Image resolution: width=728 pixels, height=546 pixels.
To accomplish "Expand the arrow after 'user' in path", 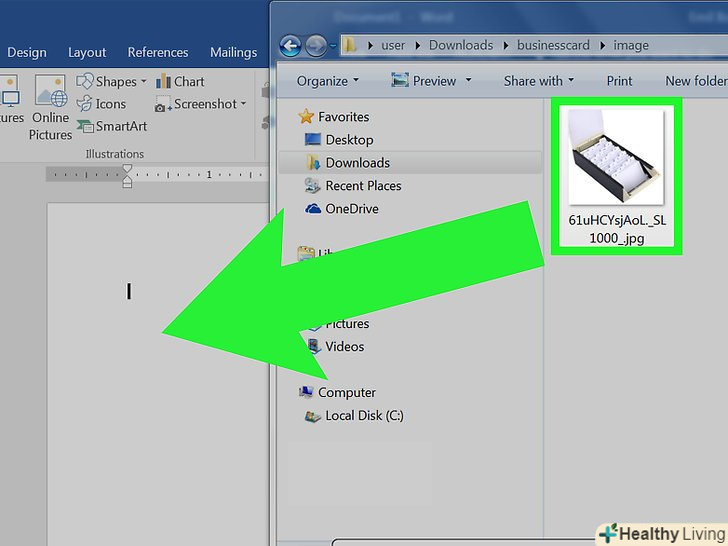I will coord(417,46).
